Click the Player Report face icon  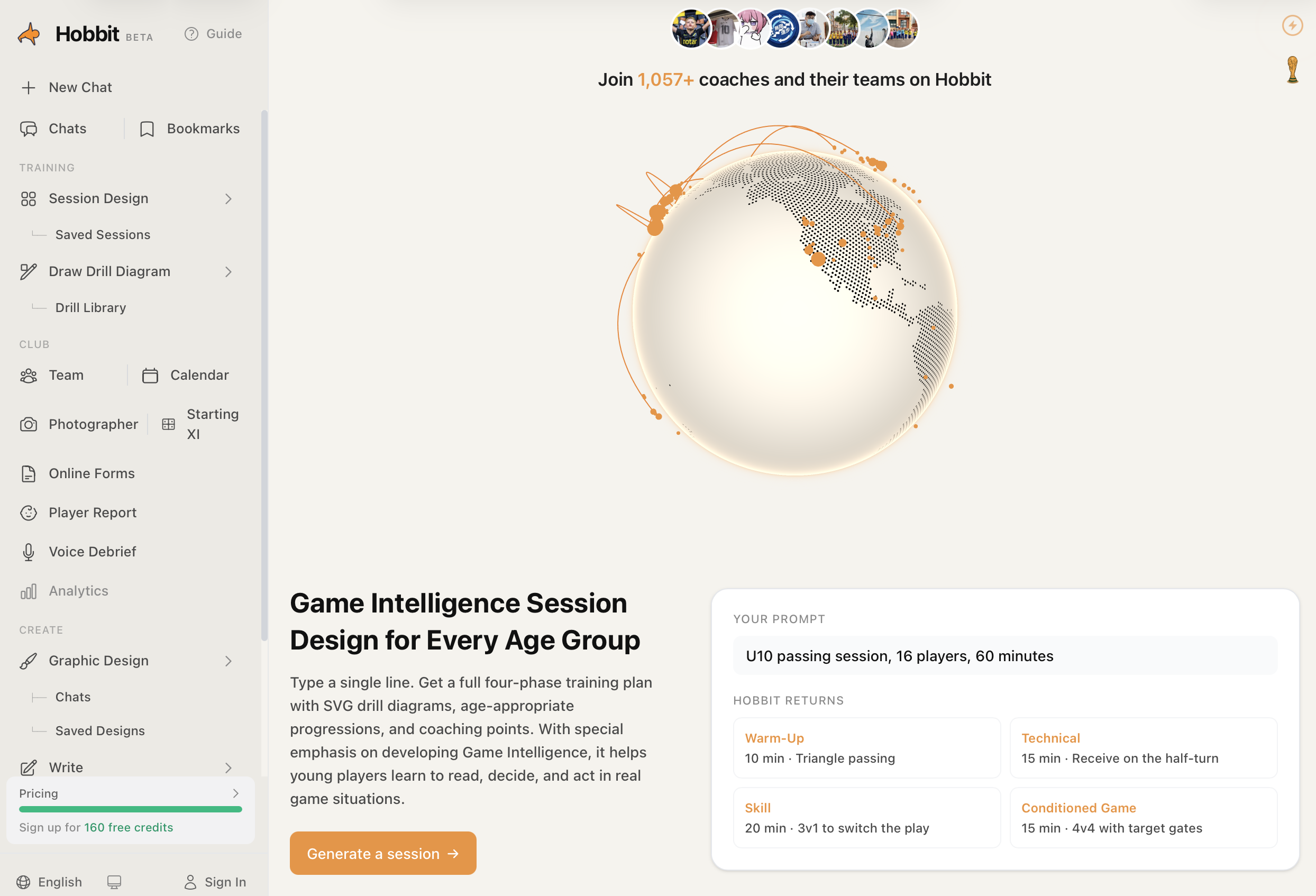coord(29,513)
